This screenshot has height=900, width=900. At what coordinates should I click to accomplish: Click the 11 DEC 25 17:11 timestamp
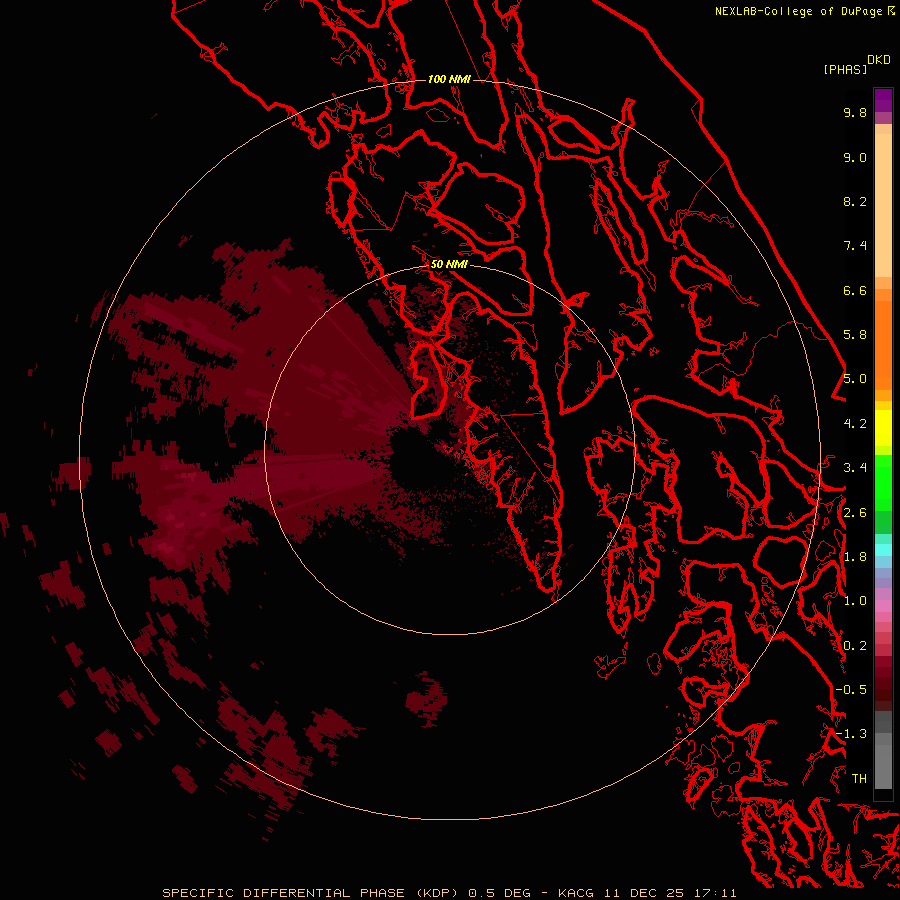670,893
